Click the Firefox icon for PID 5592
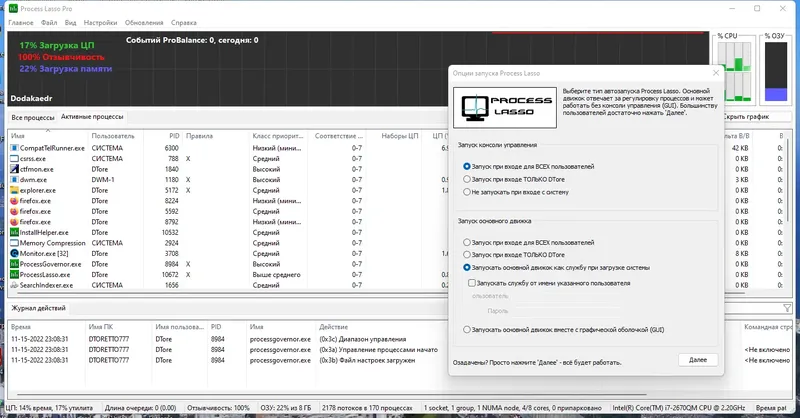Viewport: 800px width, 418px height. (14, 211)
